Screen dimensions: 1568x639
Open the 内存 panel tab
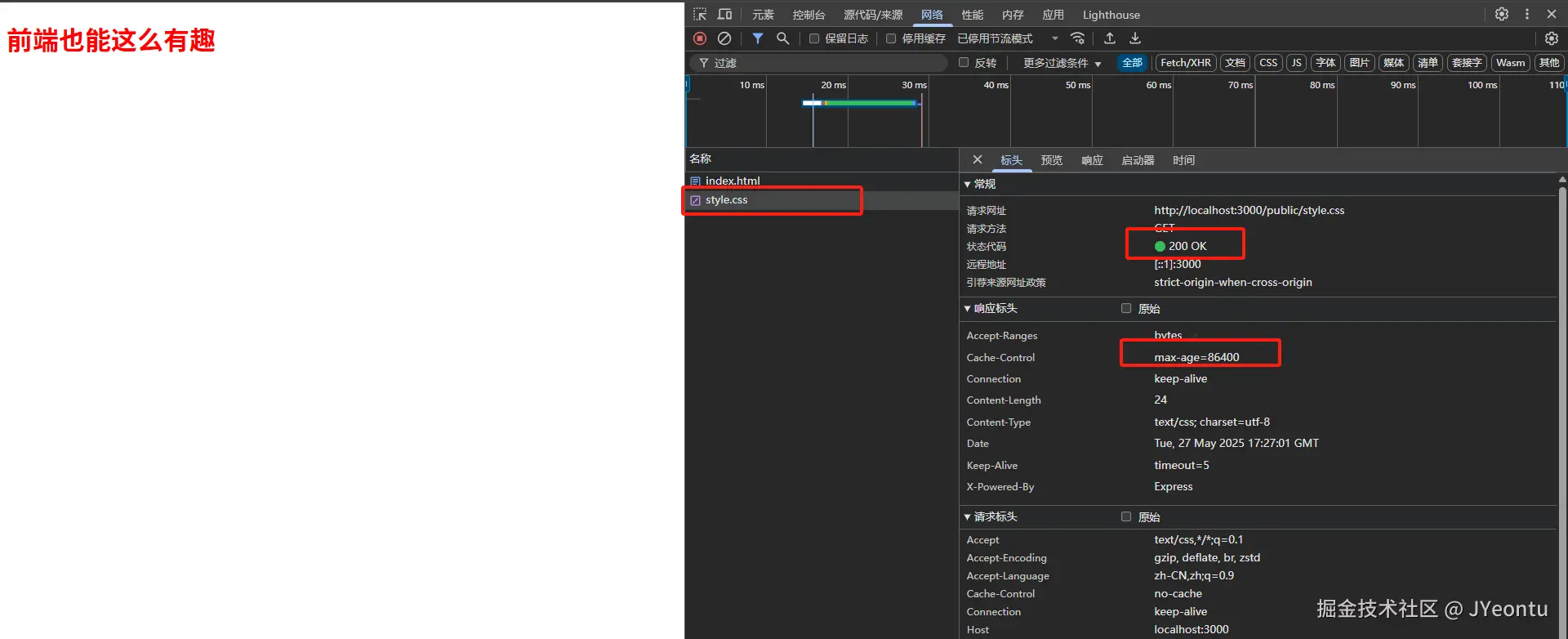tap(1013, 15)
